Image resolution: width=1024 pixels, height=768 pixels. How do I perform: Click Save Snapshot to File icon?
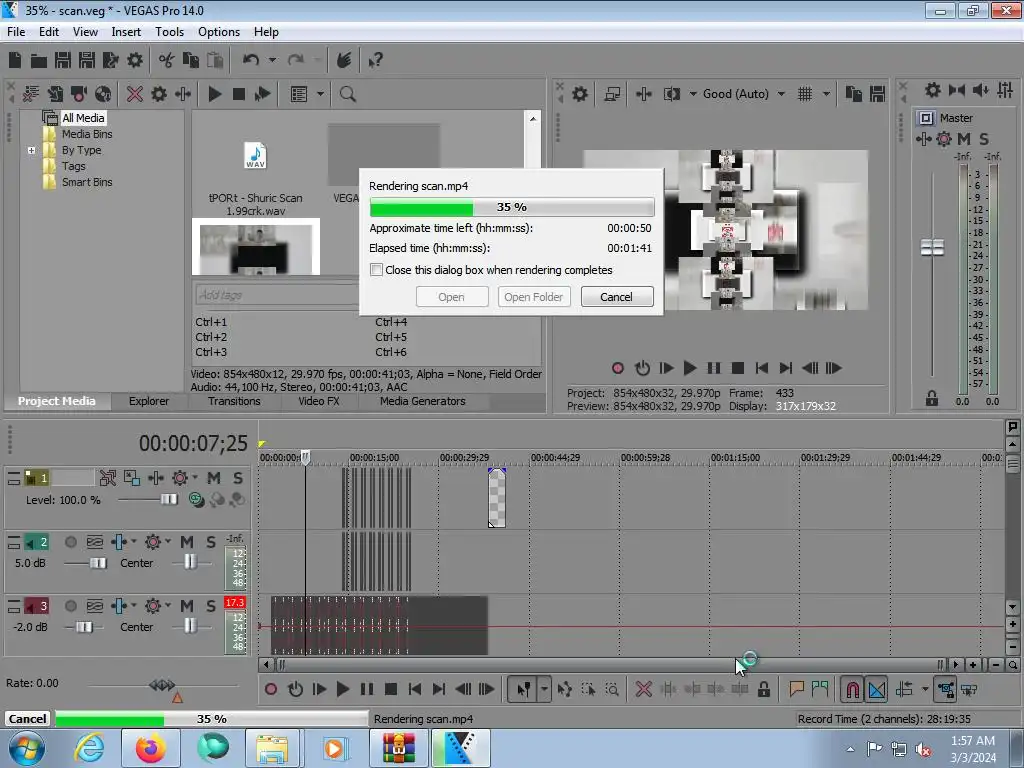coord(877,94)
